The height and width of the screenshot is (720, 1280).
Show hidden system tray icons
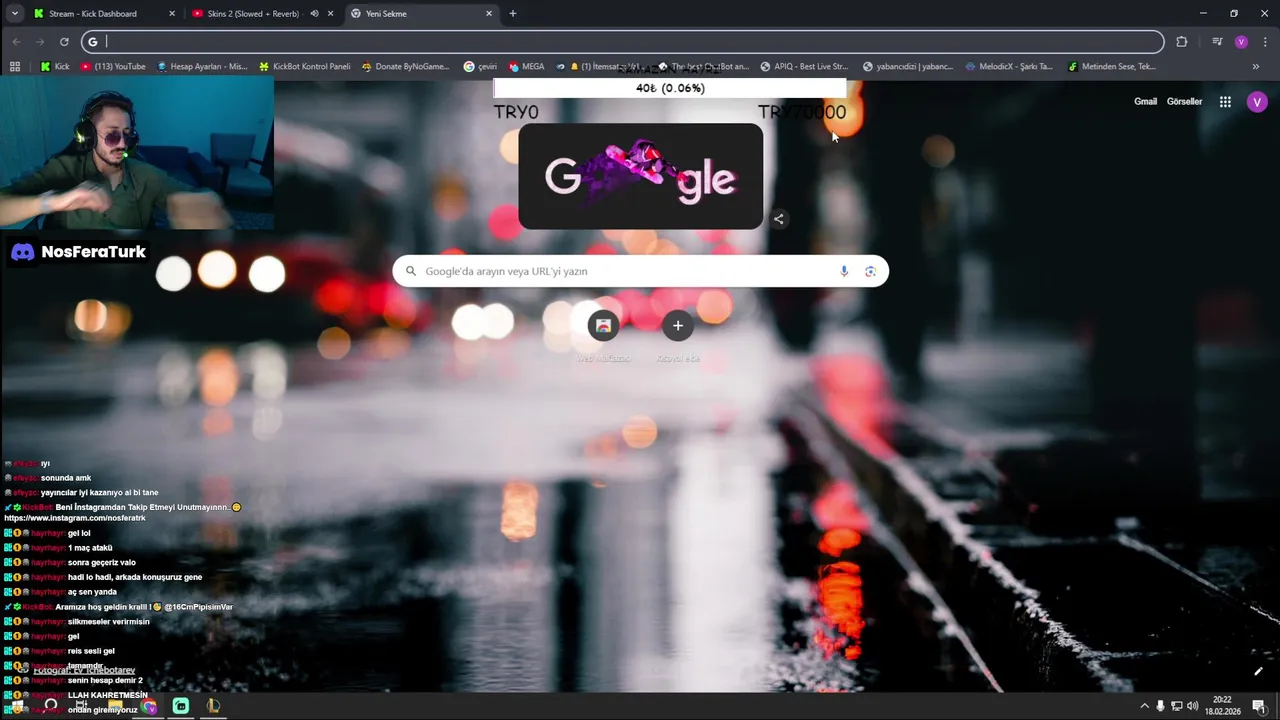click(1144, 706)
